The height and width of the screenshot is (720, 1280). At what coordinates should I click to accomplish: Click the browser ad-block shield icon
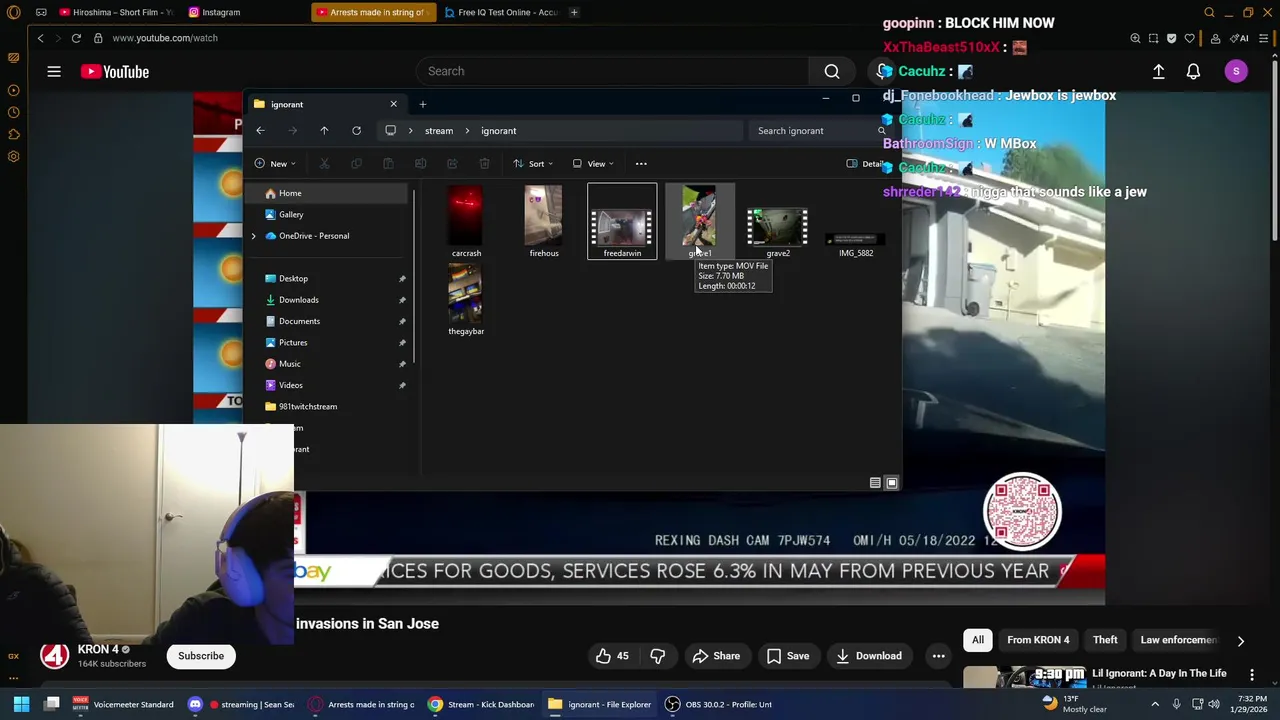[1171, 38]
